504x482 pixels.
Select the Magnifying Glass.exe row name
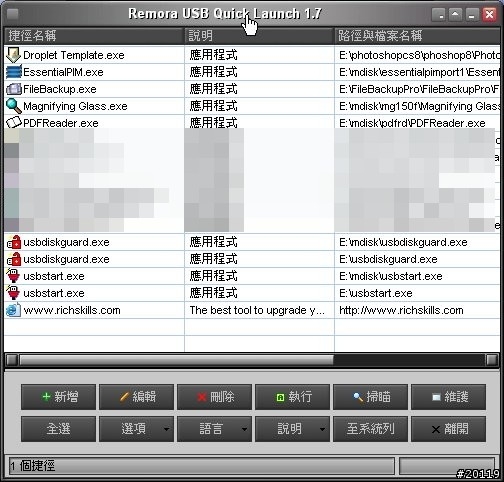click(75, 106)
